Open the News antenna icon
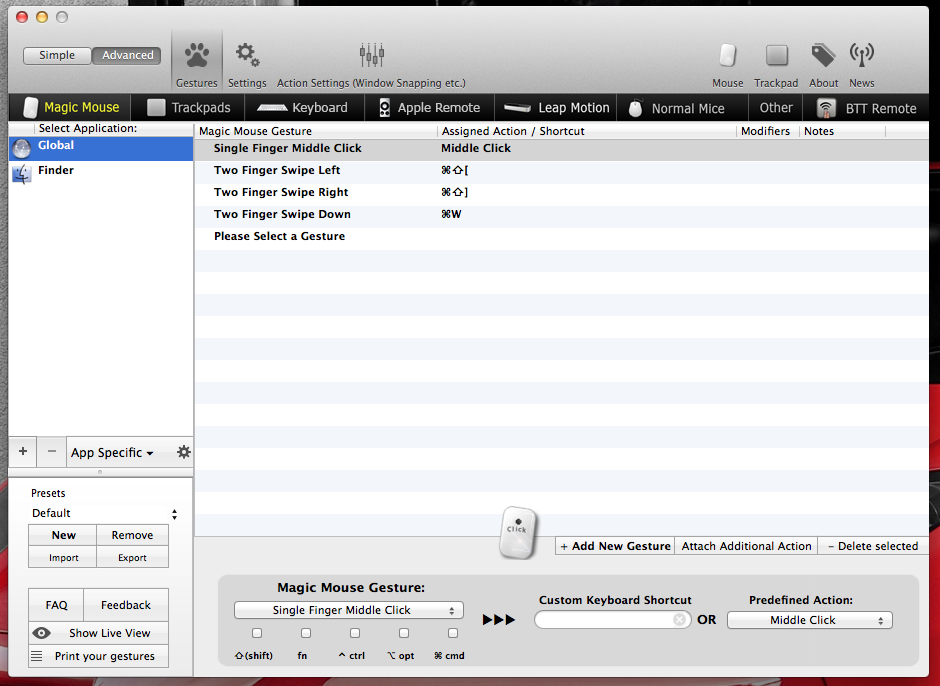 tap(861, 56)
